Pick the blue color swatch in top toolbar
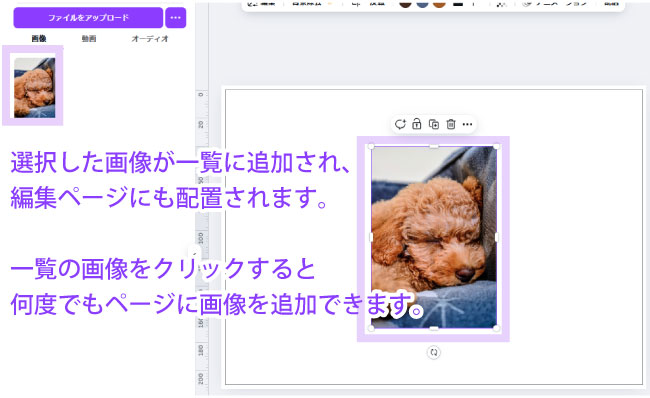This screenshot has width=650, height=398. 422,4
